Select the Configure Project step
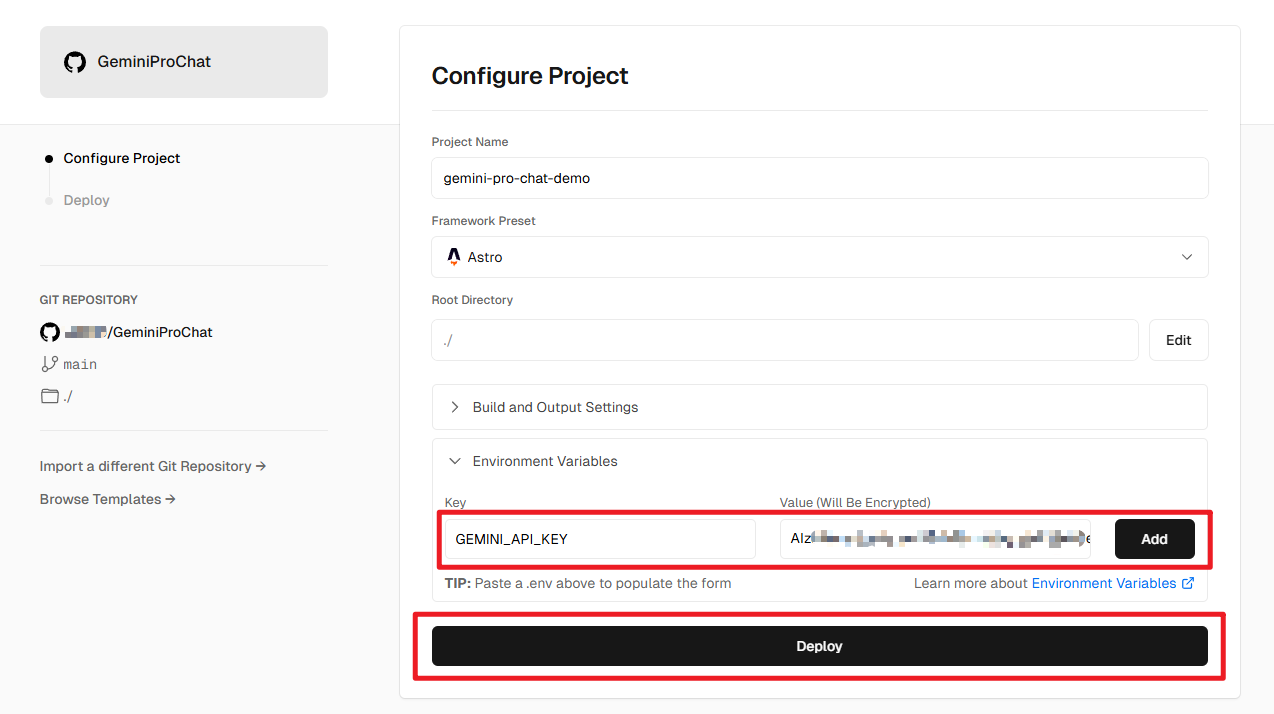 tap(122, 158)
